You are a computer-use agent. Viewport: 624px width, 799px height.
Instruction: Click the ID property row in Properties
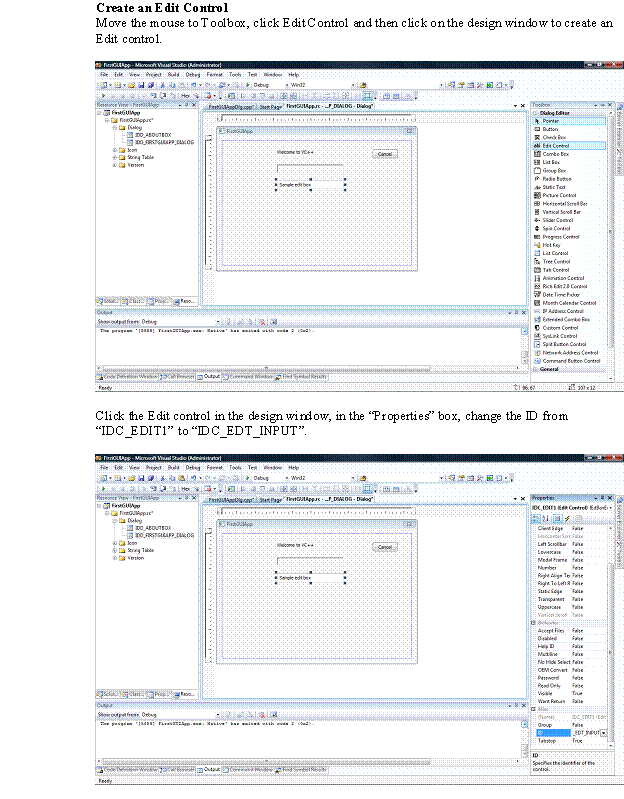click(572, 733)
